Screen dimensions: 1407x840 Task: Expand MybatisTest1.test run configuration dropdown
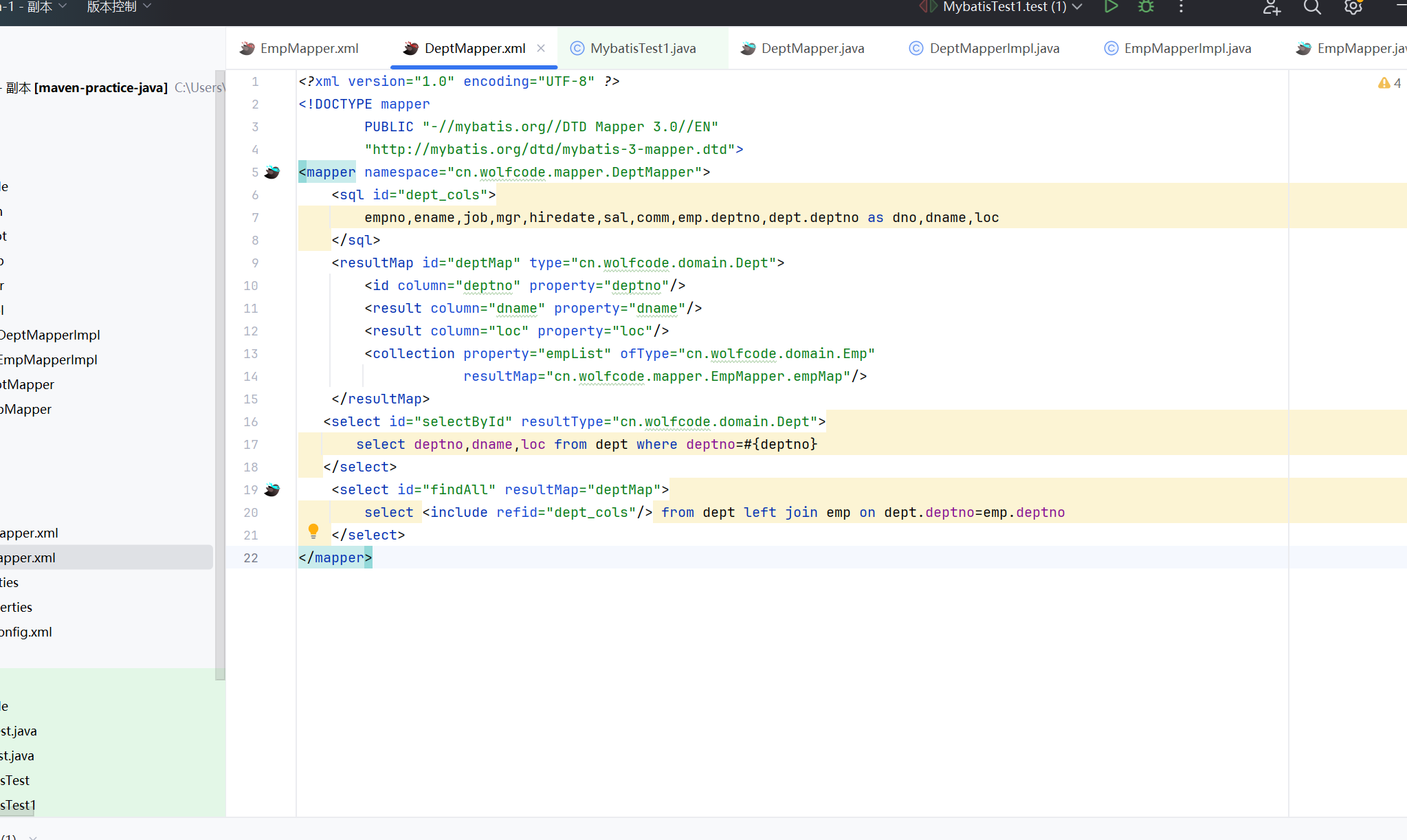[x=1077, y=7]
